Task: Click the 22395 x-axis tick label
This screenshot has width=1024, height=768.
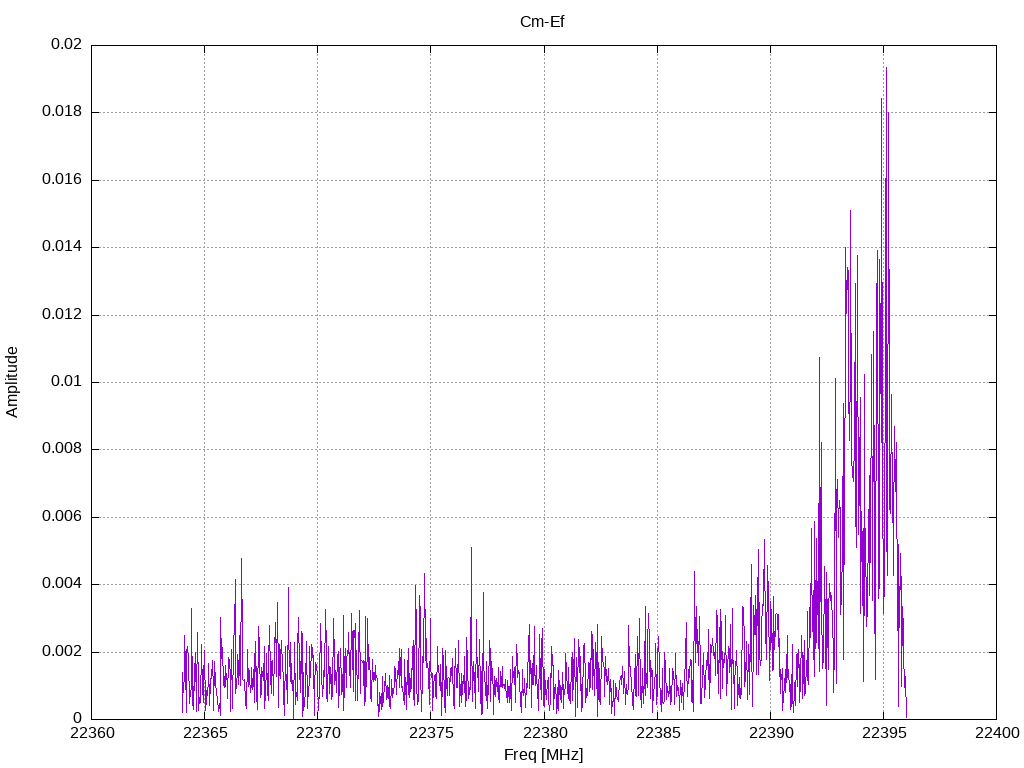Action: (884, 733)
